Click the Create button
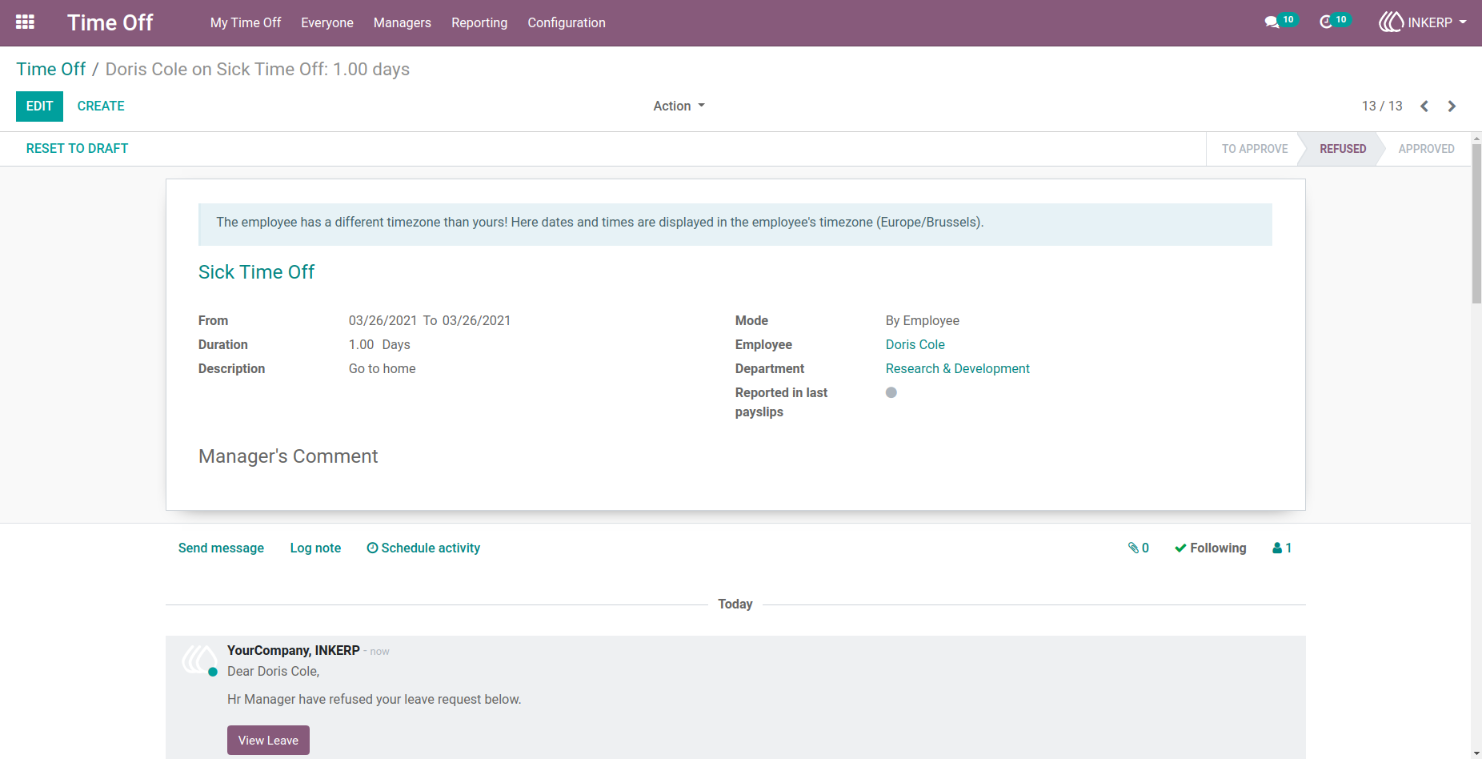This screenshot has height=759, width=1482. click(101, 106)
